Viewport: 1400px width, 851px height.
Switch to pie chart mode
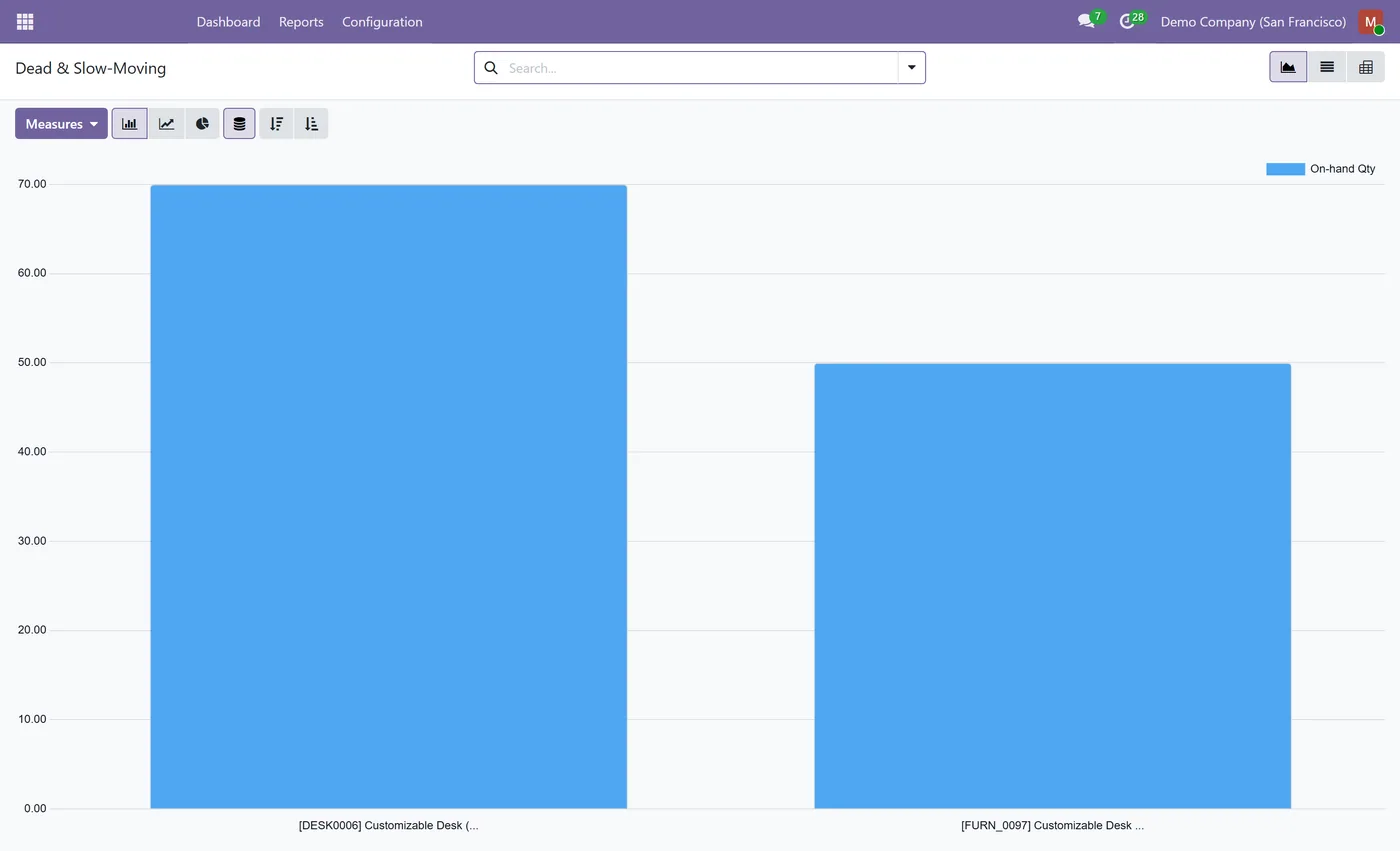pyautogui.click(x=202, y=124)
